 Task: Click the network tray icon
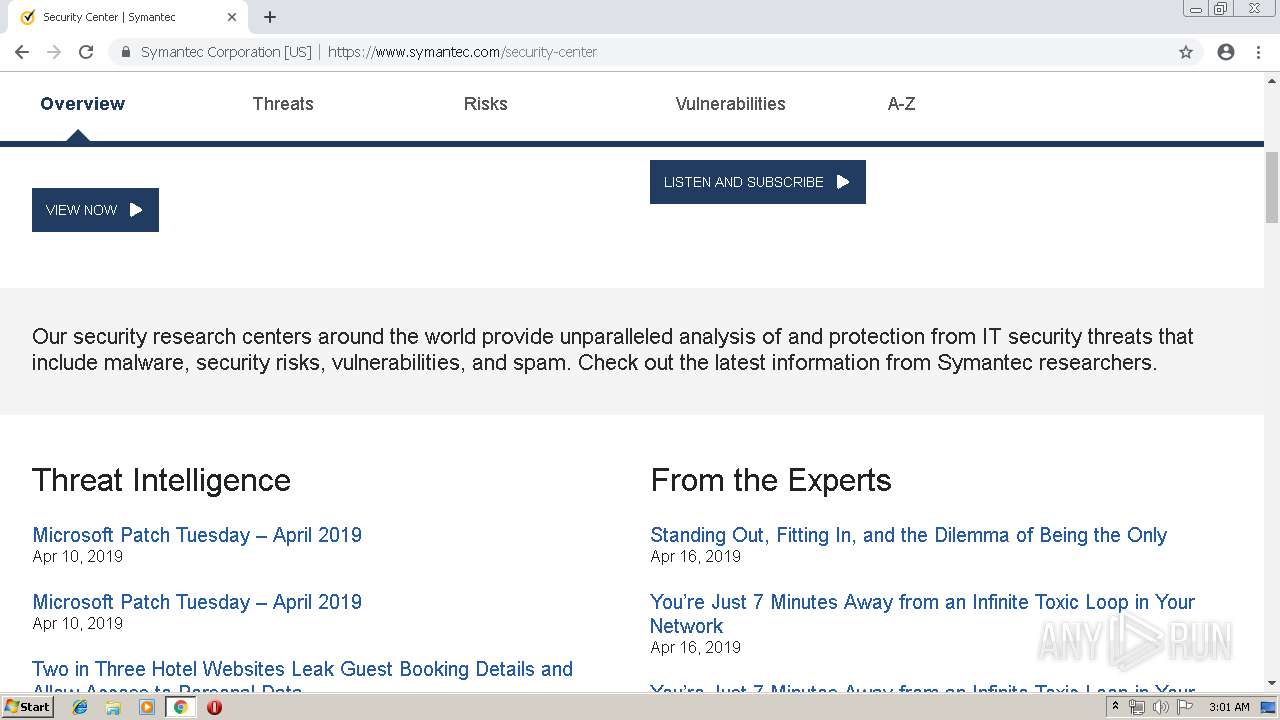(x=1137, y=707)
